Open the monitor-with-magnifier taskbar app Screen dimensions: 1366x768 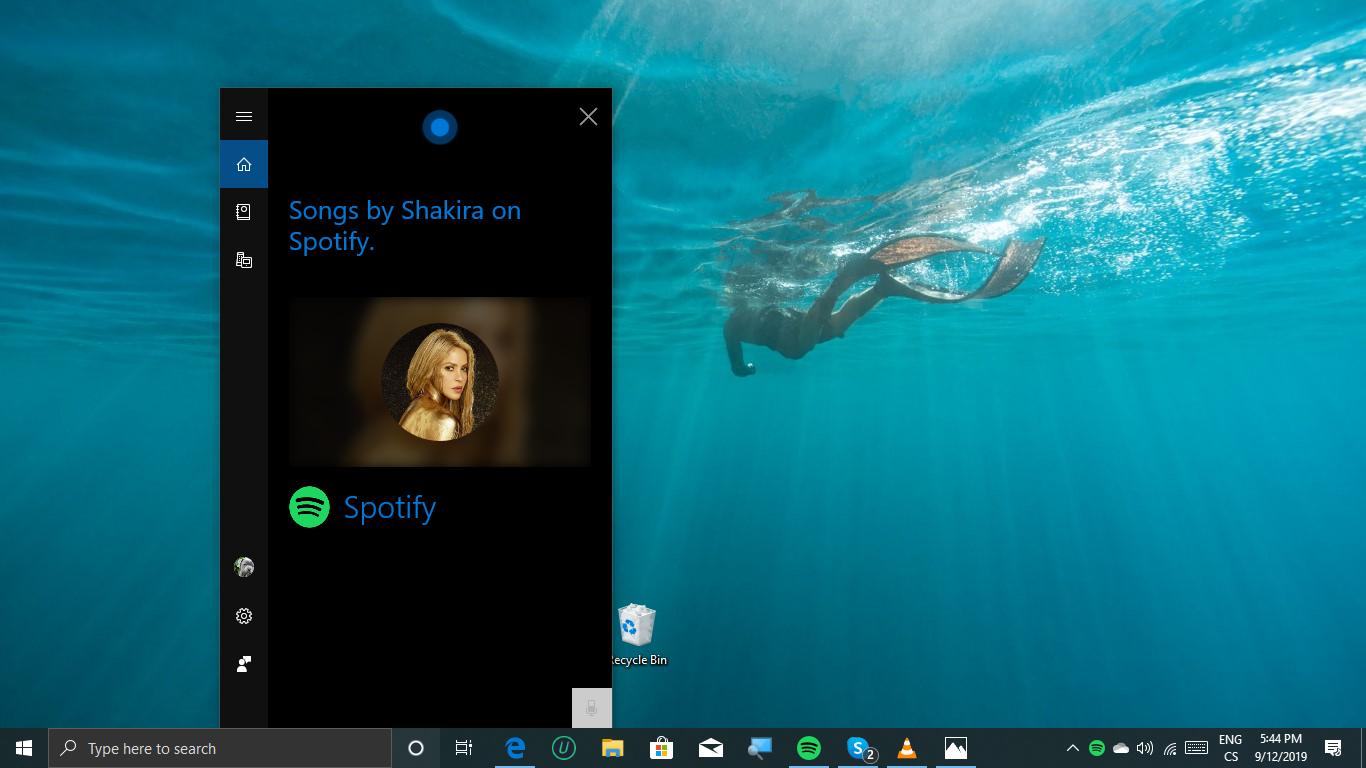pos(760,748)
